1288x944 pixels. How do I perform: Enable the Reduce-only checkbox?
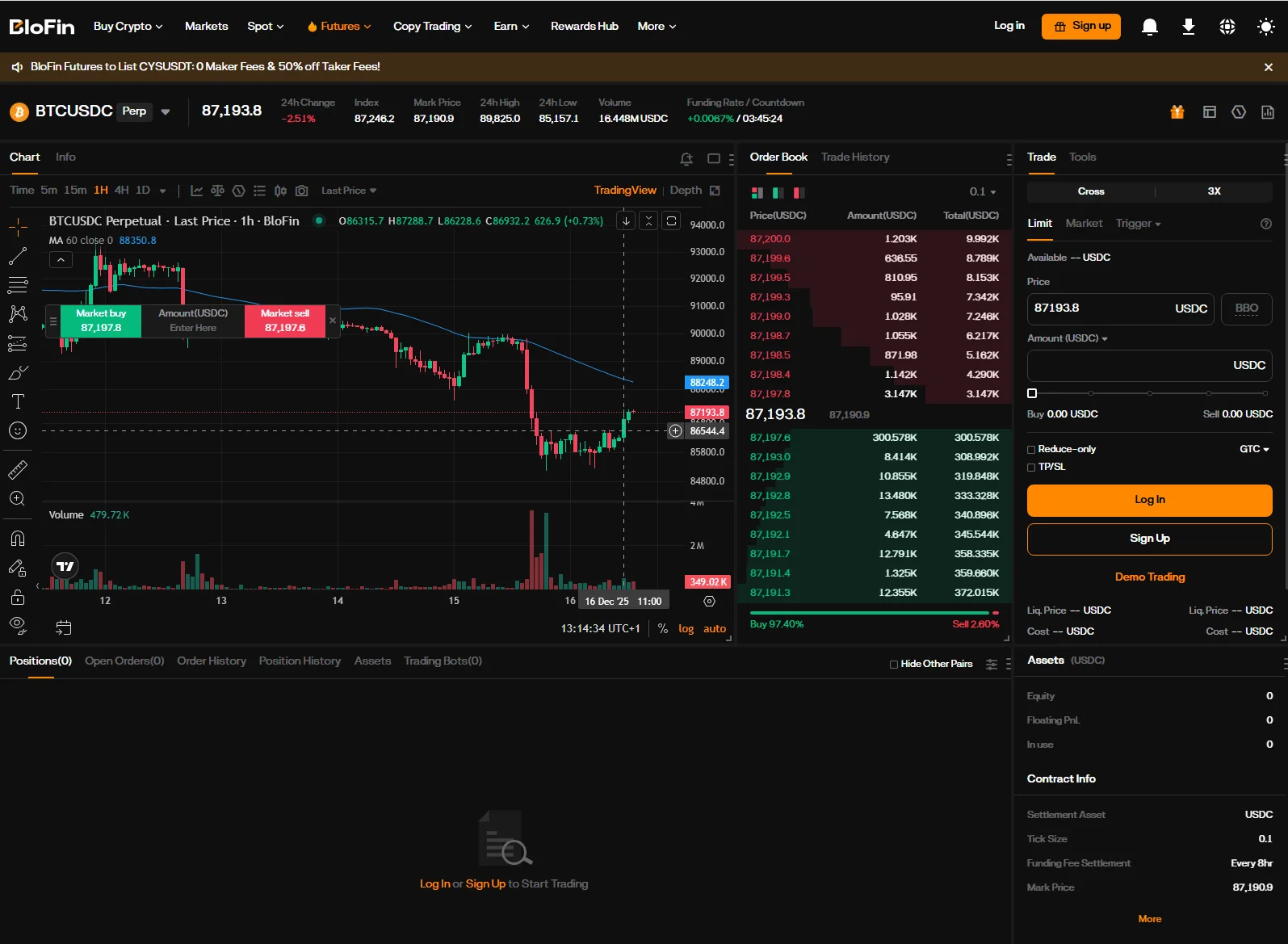coord(1031,450)
